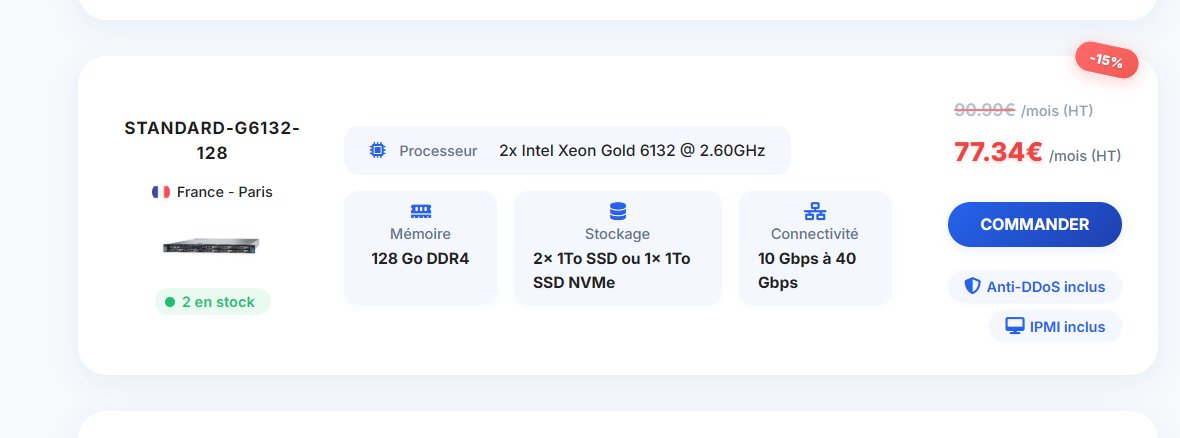Click the blue processor chip icon

378,151
